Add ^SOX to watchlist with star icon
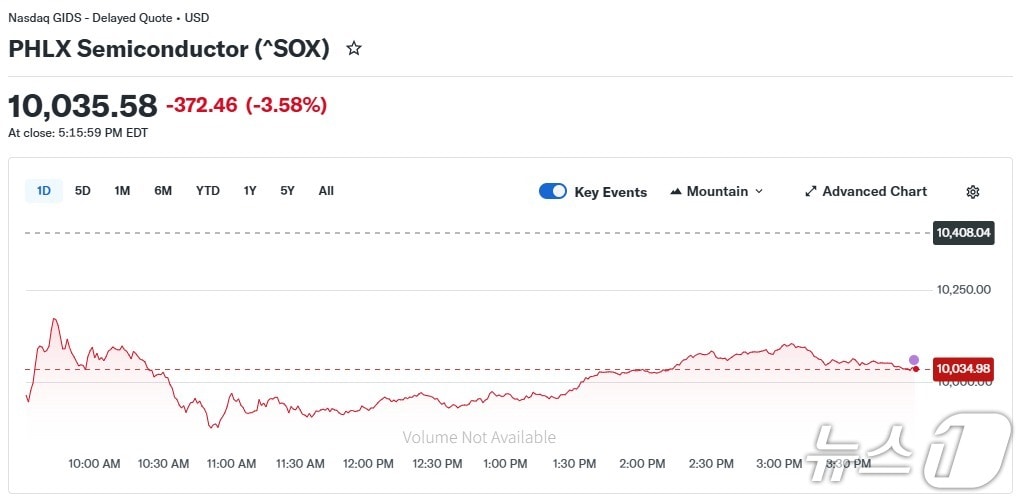This screenshot has height=504, width=1027. [x=354, y=48]
